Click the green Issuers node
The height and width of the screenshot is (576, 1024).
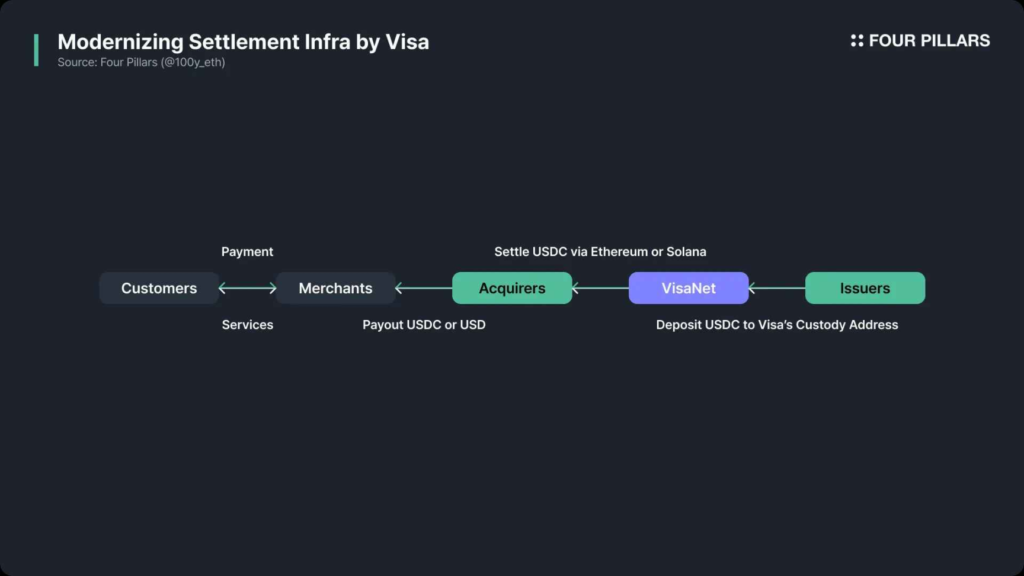coord(865,288)
